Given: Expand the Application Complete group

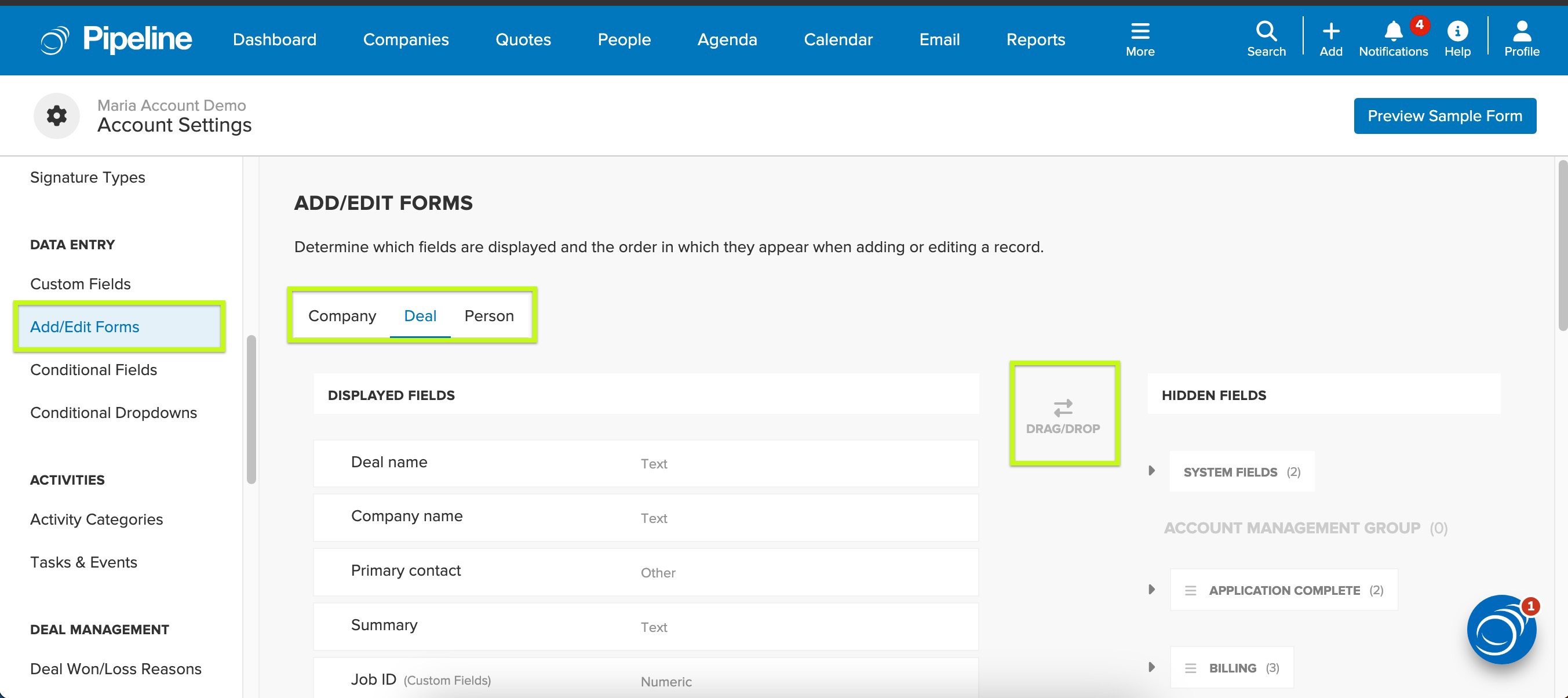Looking at the screenshot, I should pyautogui.click(x=1151, y=590).
